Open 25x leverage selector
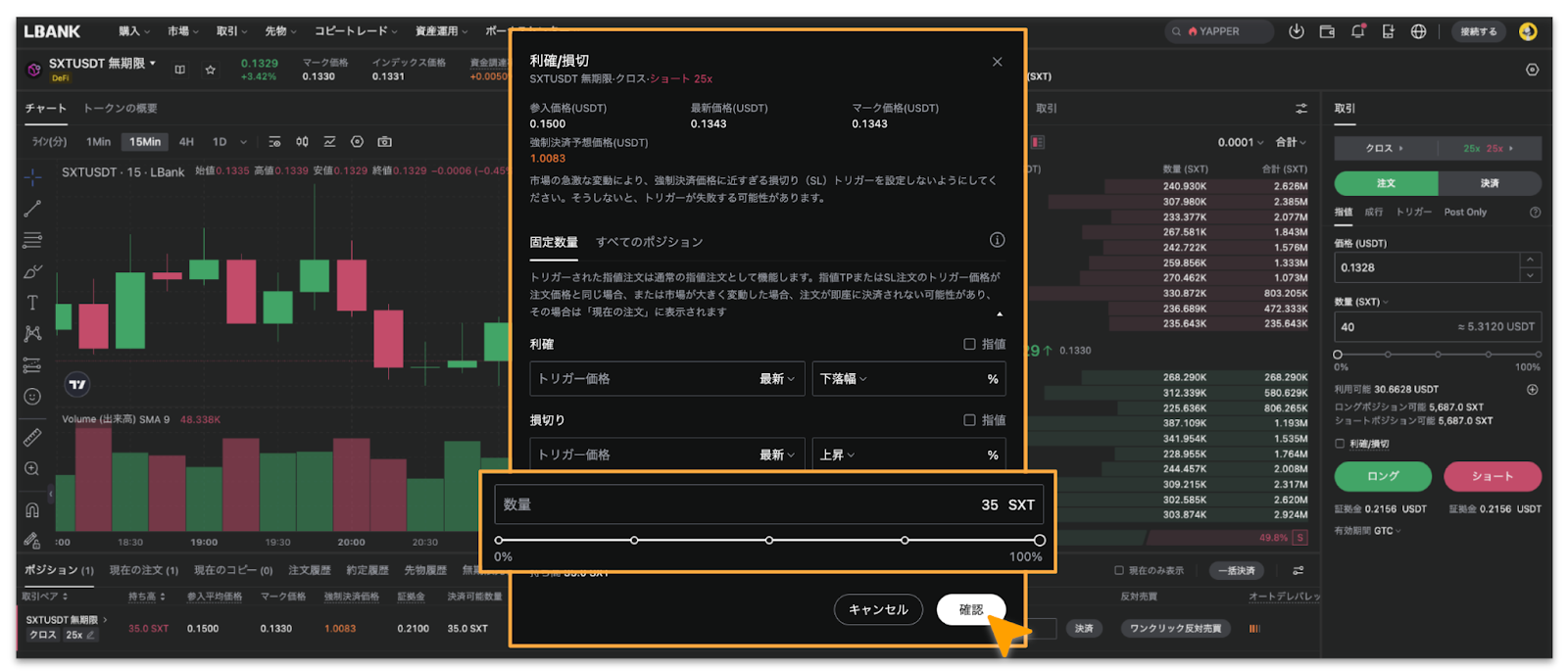Image resolution: width=1568 pixels, height=671 pixels. 1489,148
